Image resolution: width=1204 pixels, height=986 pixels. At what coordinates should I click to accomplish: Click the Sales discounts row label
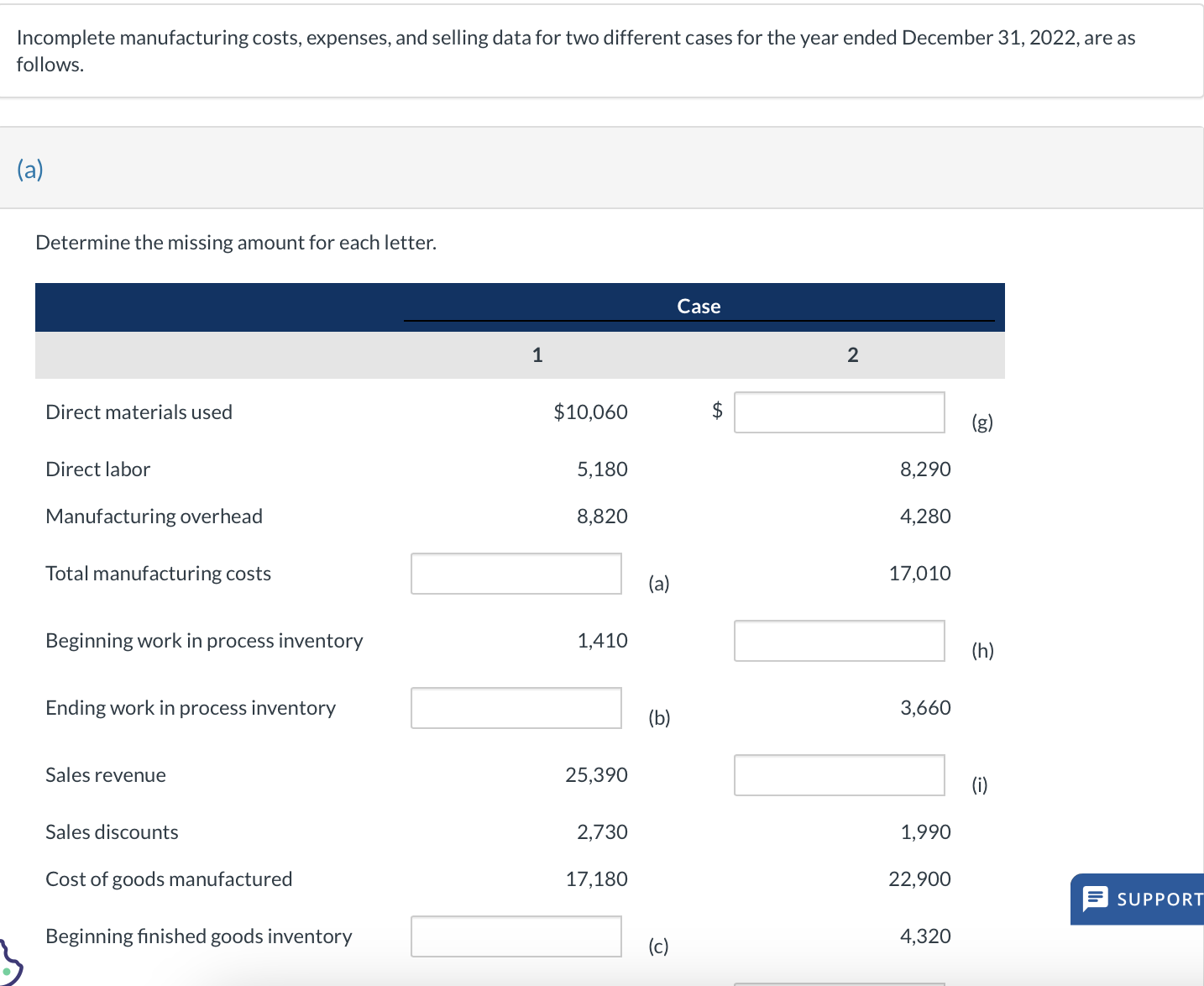point(111,831)
